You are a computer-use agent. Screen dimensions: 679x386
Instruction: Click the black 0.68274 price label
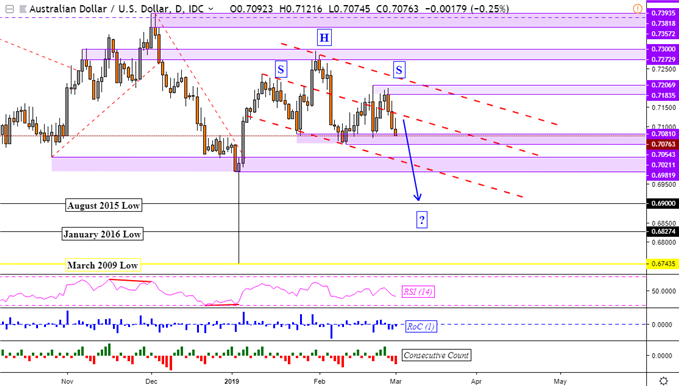pos(663,231)
